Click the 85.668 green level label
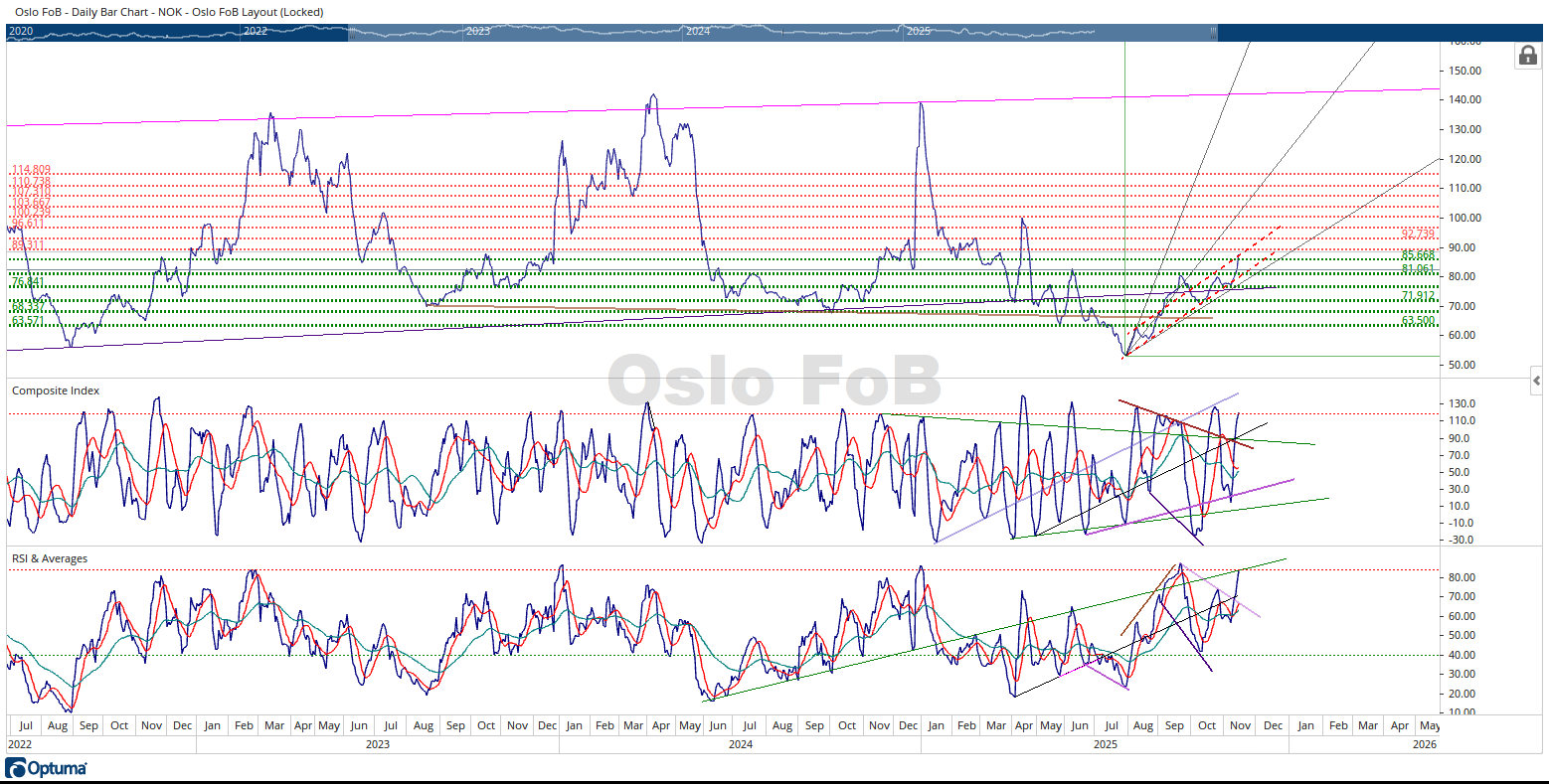The height and width of the screenshot is (784, 1549). pos(1418,255)
